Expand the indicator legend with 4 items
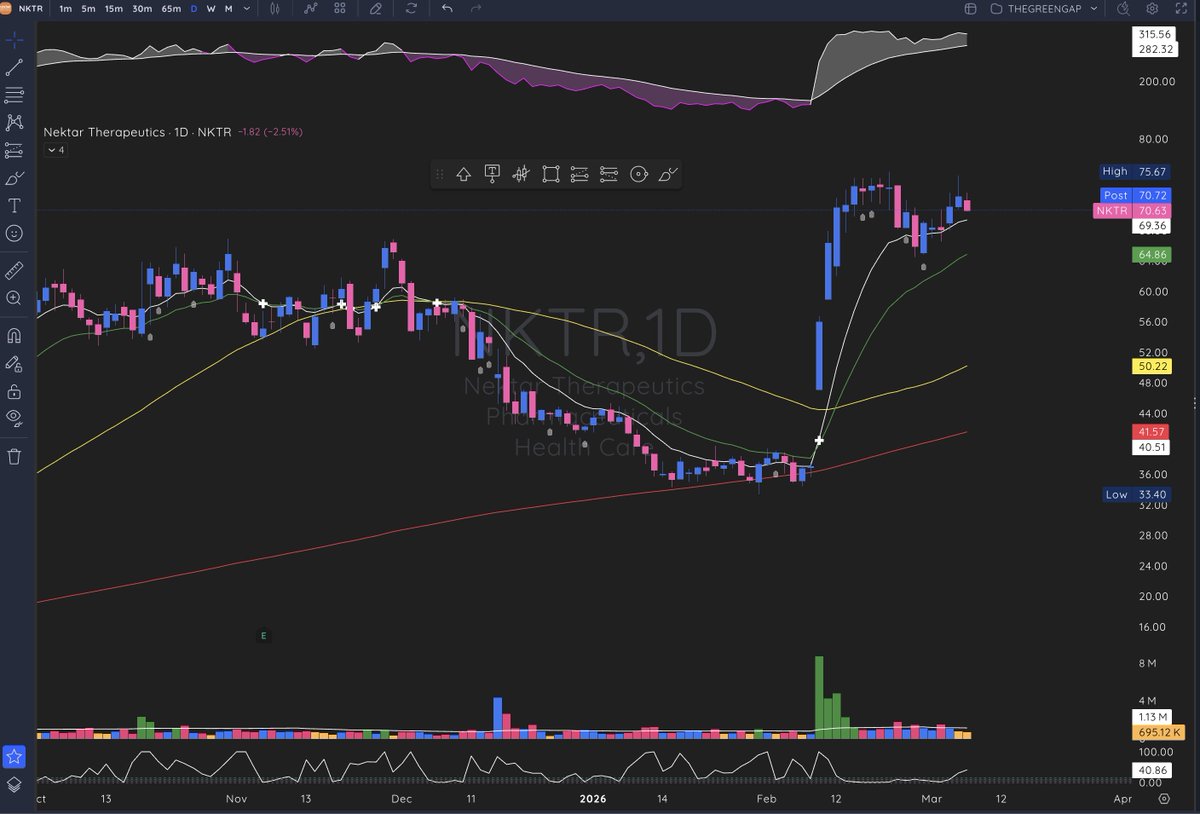This screenshot has height=814, width=1200. (x=55, y=150)
